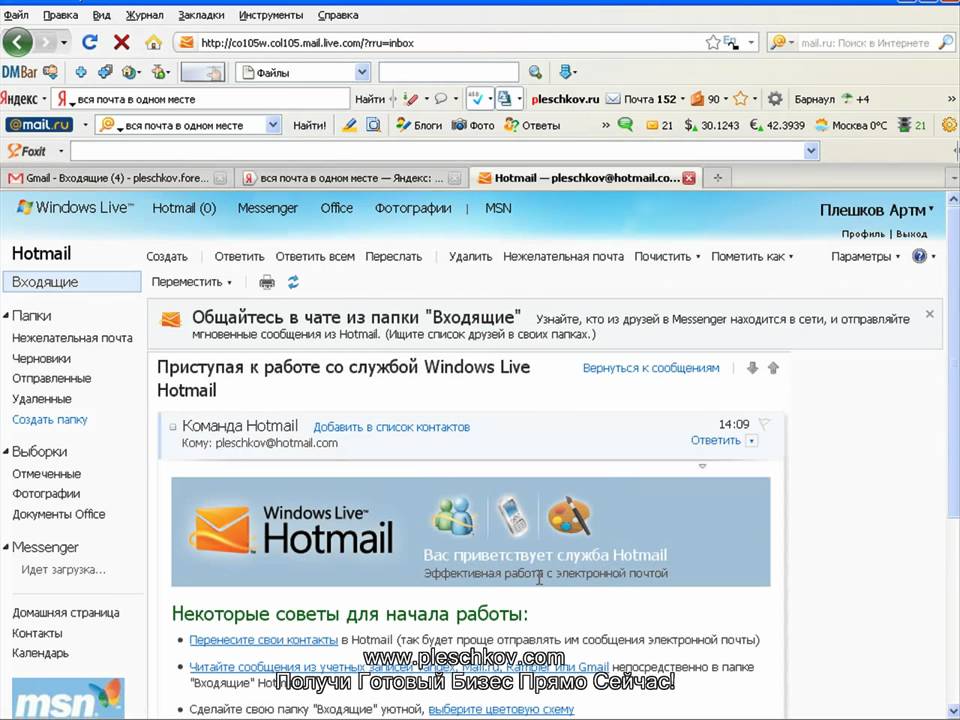The width and height of the screenshot is (960, 720).
Task: Collapse the Выборки section
Action: point(6,451)
